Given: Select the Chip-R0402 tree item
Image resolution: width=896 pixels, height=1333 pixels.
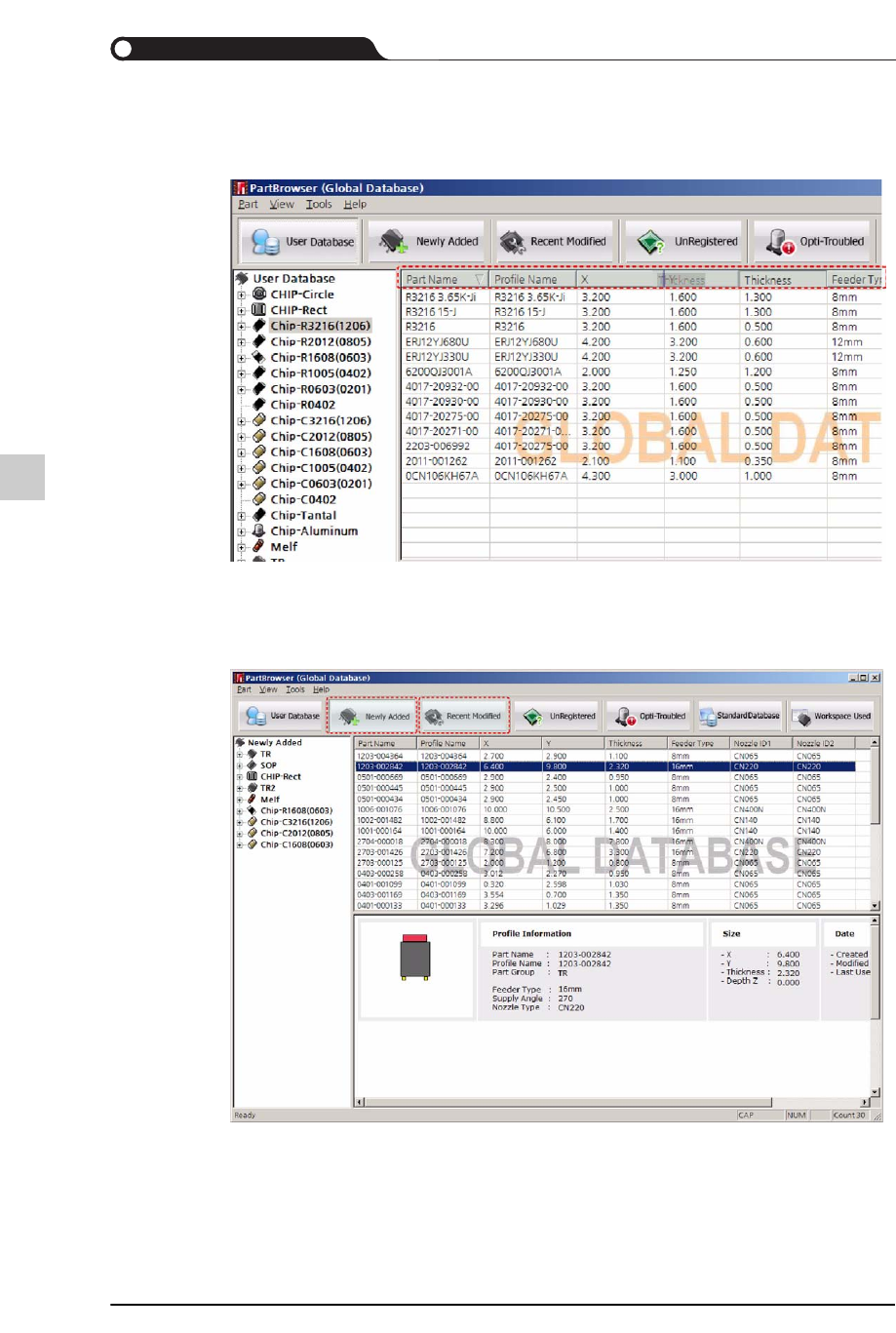Looking at the screenshot, I should 302,405.
